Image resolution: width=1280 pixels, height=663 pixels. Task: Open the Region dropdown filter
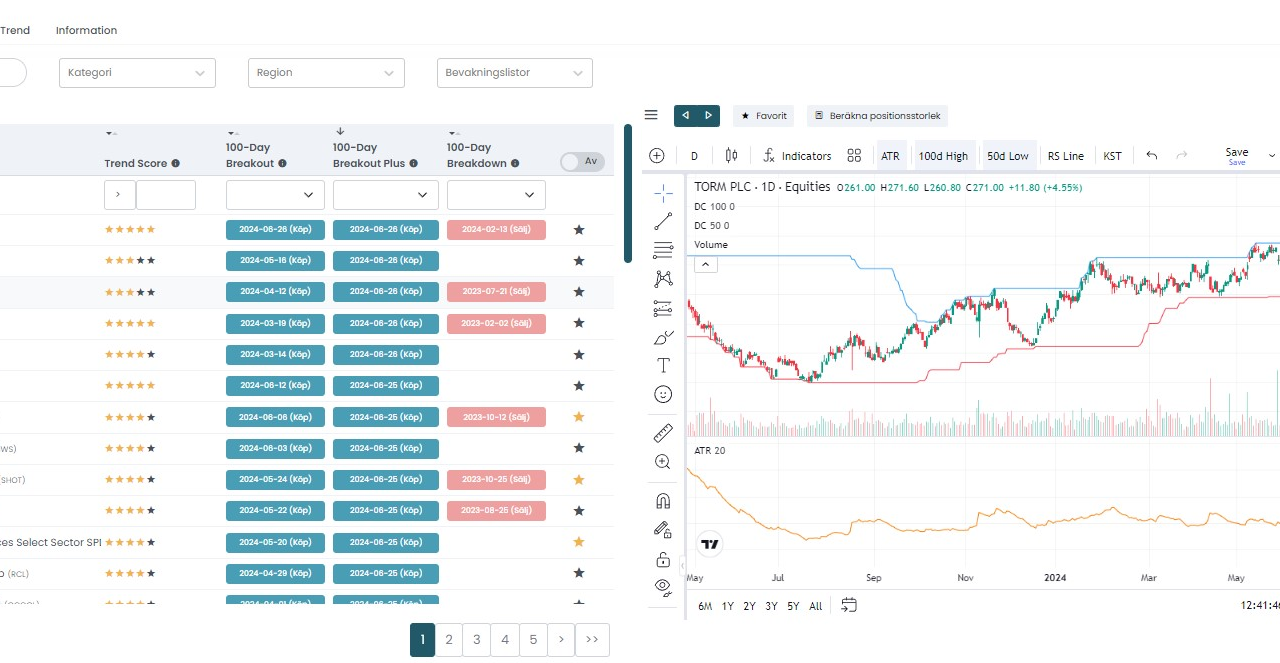(326, 73)
